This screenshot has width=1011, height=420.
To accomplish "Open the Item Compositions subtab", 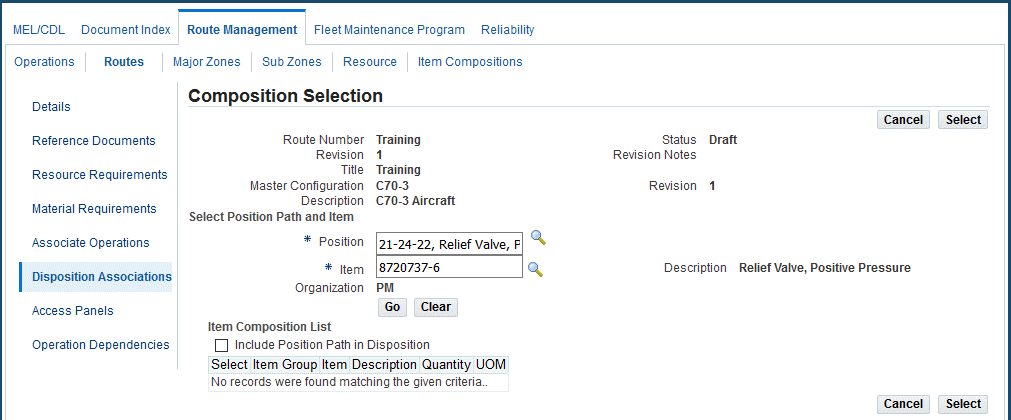I will click(470, 62).
